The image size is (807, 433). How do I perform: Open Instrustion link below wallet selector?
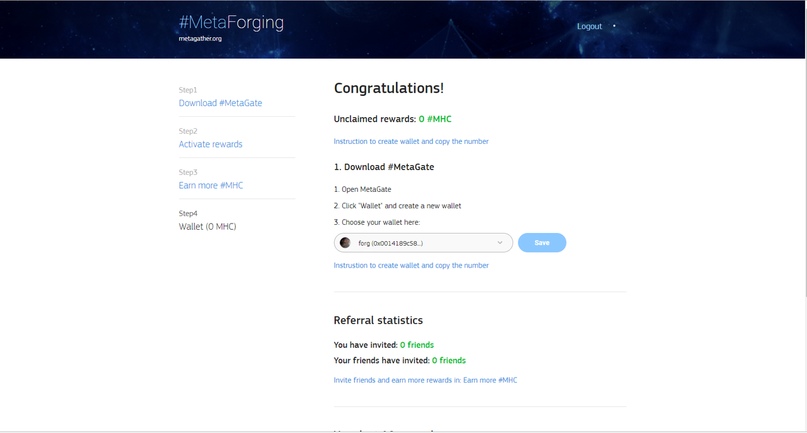411,265
